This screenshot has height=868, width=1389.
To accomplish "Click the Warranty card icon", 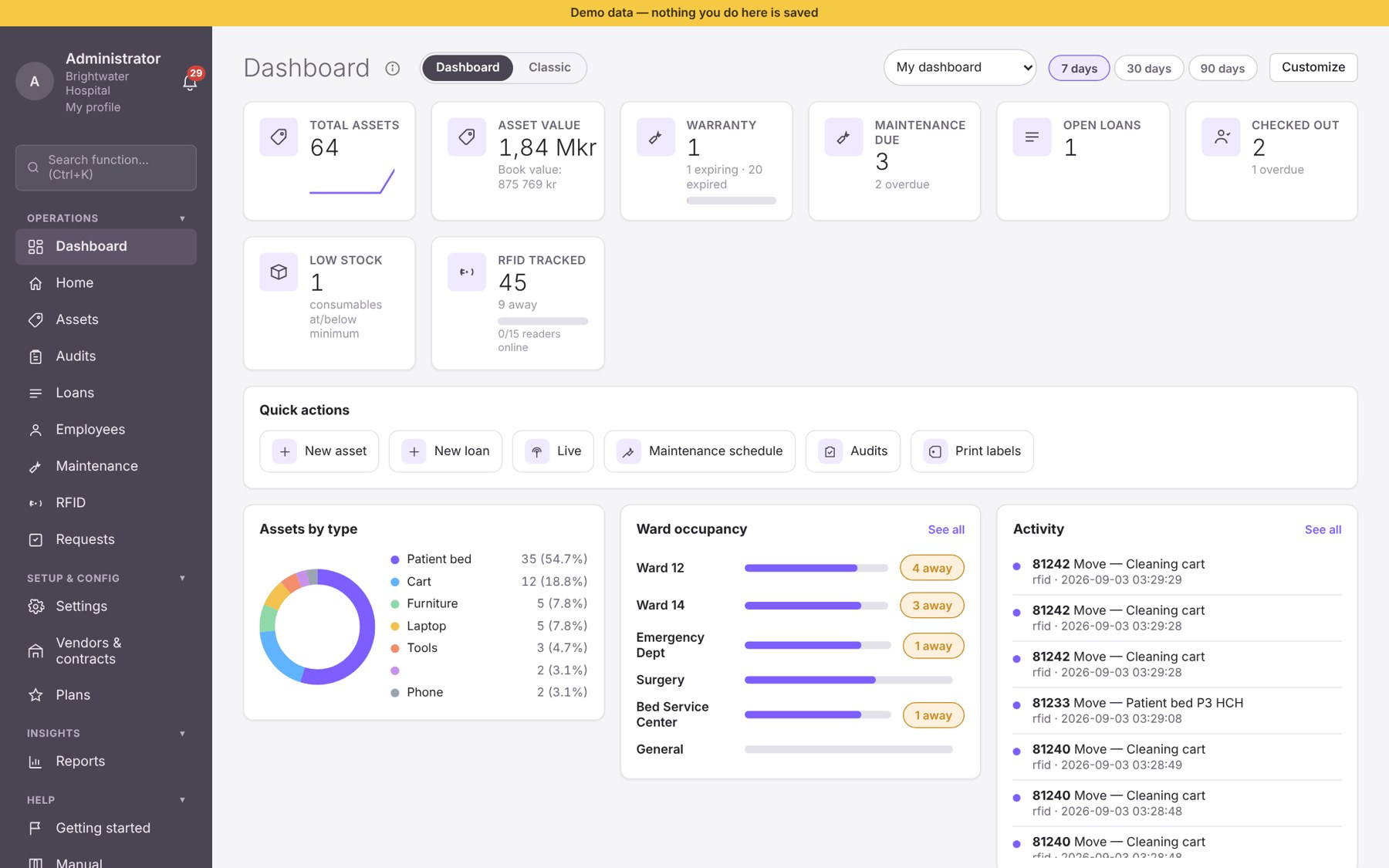I will coord(655,137).
